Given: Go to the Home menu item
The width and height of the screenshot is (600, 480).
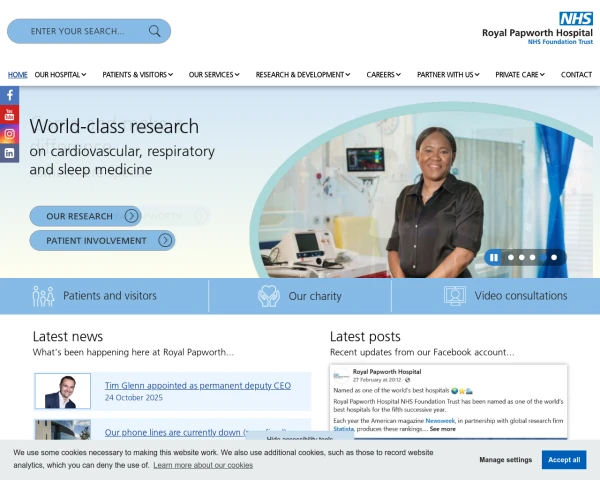Looking at the screenshot, I should coord(18,75).
